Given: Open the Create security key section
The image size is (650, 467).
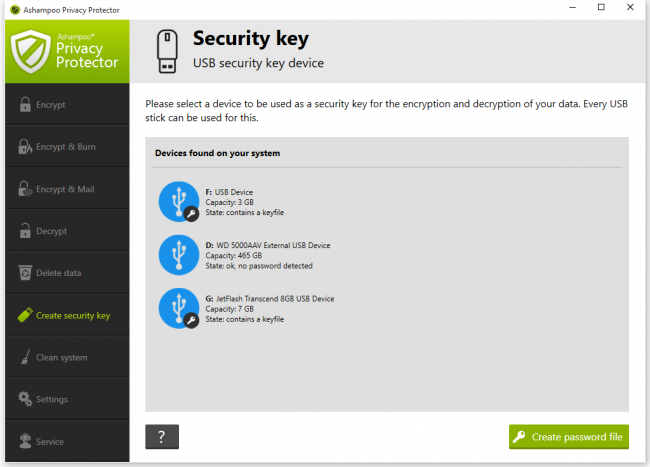Looking at the screenshot, I should [72, 315].
